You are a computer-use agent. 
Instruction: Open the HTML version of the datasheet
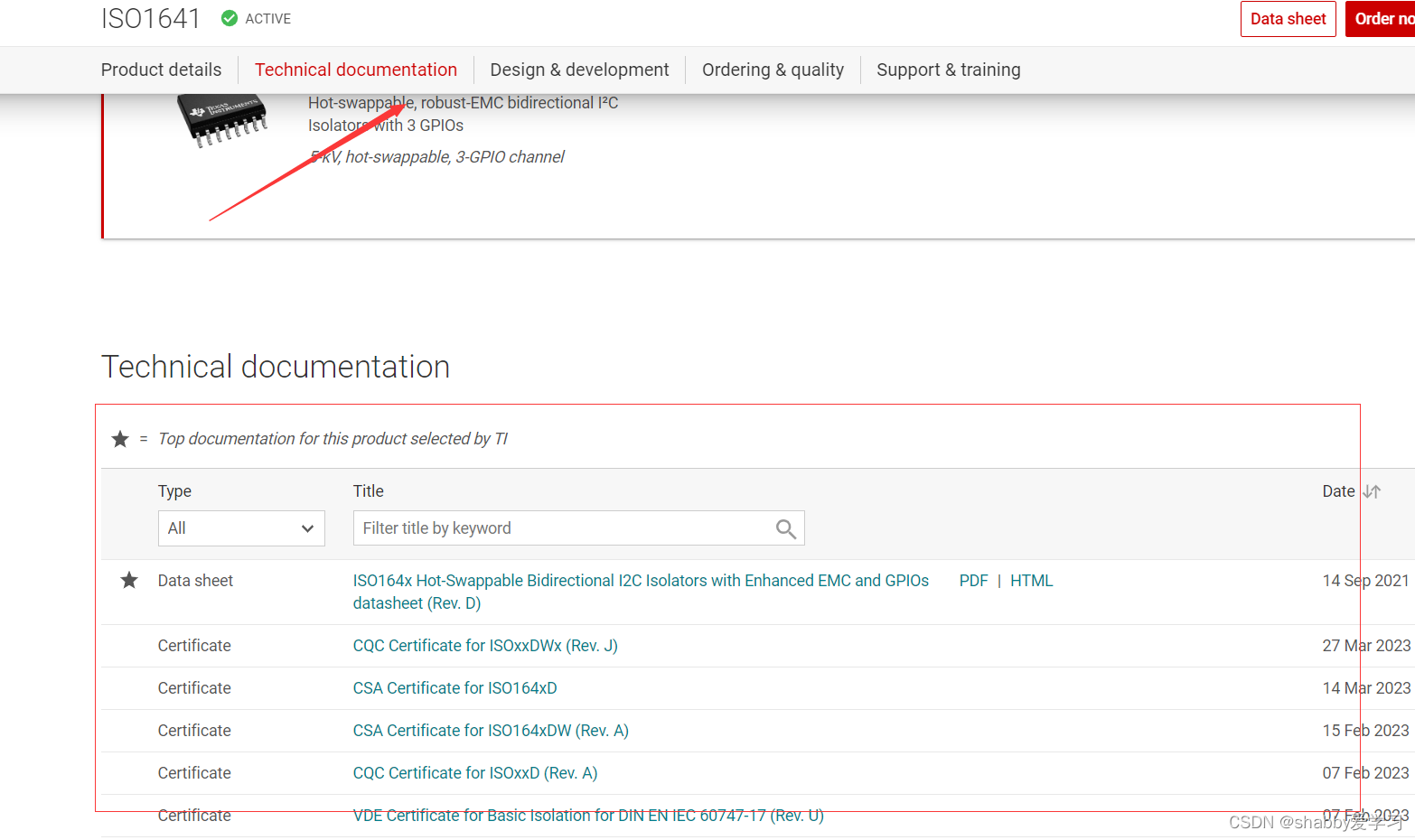tap(1031, 581)
